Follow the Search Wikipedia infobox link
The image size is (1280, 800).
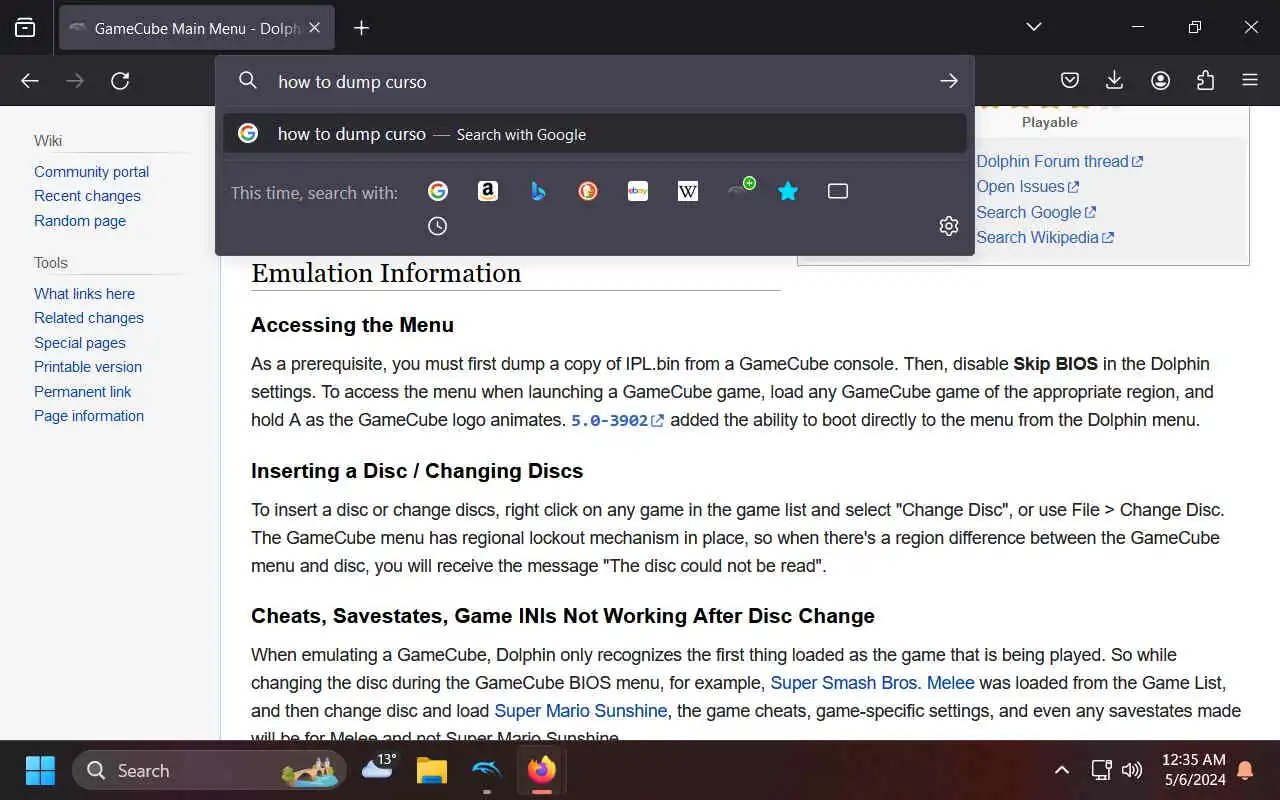tap(1045, 238)
